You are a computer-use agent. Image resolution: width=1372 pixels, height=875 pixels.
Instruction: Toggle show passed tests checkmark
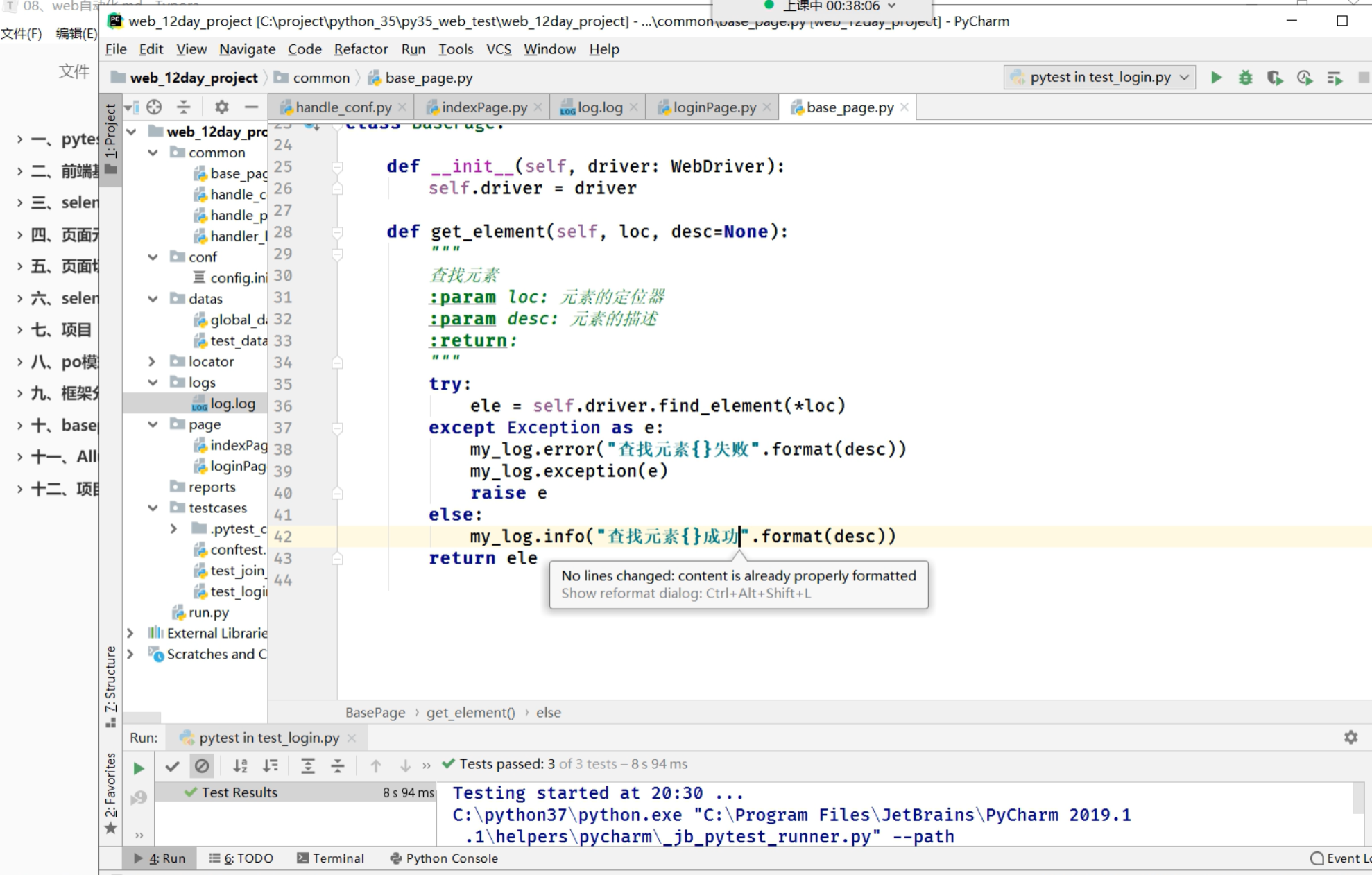[x=173, y=765]
